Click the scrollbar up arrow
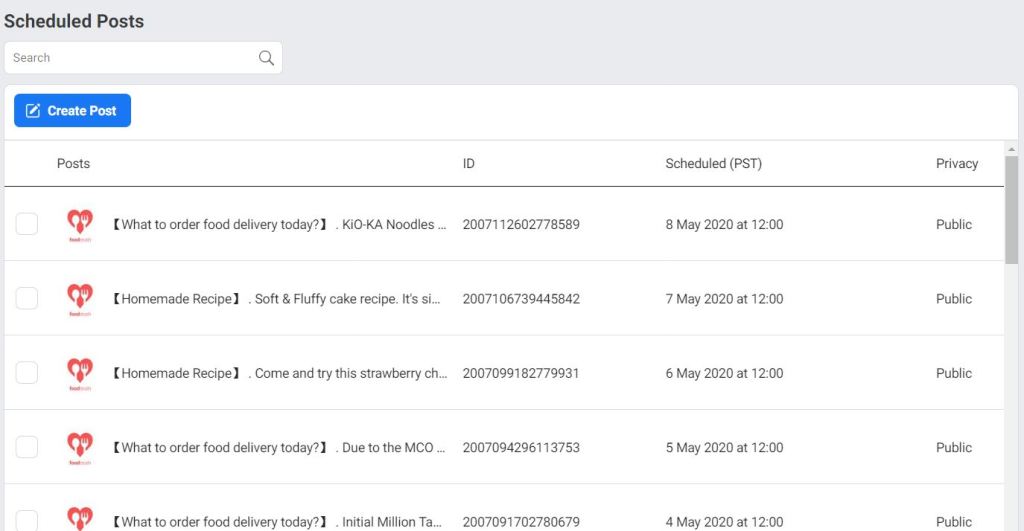 [x=1011, y=149]
